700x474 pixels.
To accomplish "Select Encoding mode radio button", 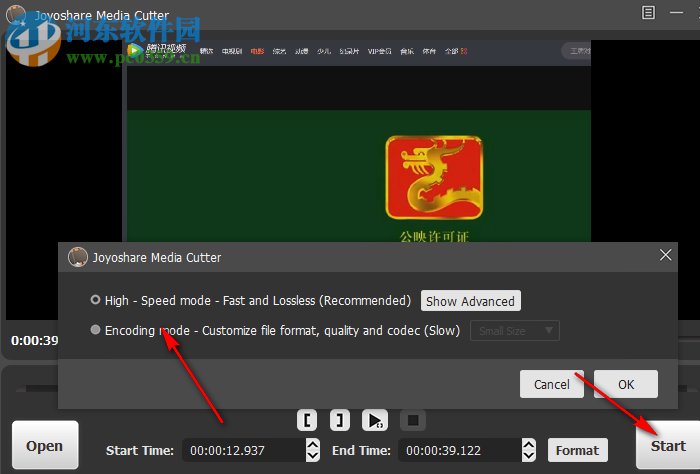I will [95, 330].
